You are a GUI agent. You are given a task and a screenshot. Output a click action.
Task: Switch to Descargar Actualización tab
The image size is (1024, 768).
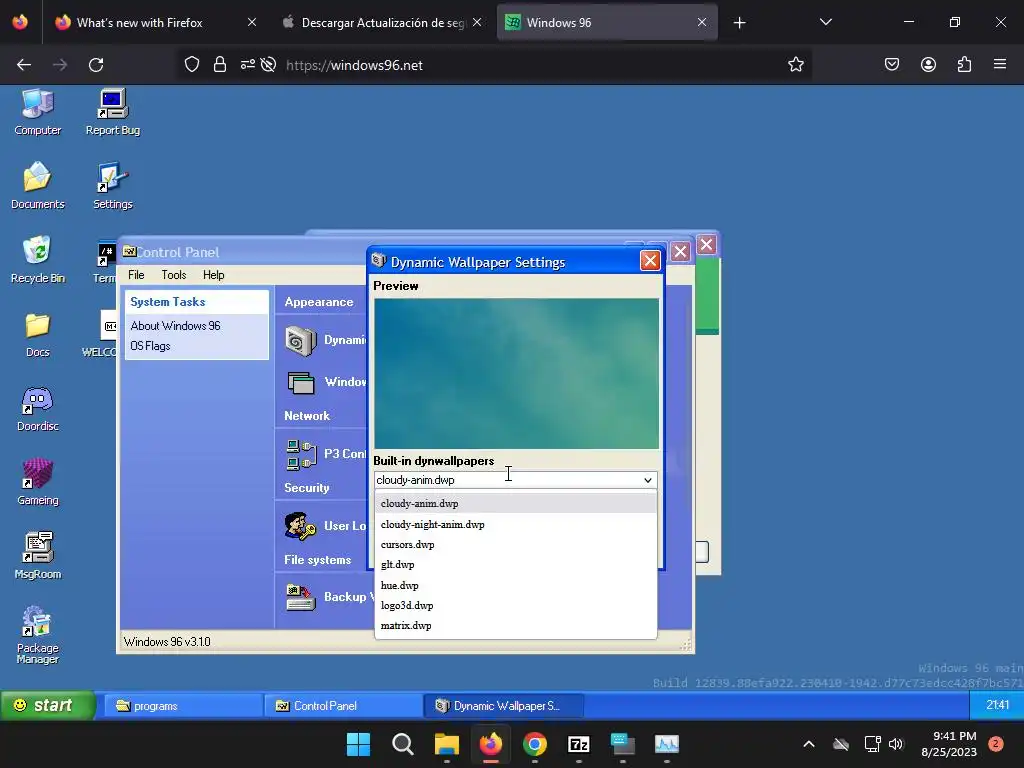point(383,22)
